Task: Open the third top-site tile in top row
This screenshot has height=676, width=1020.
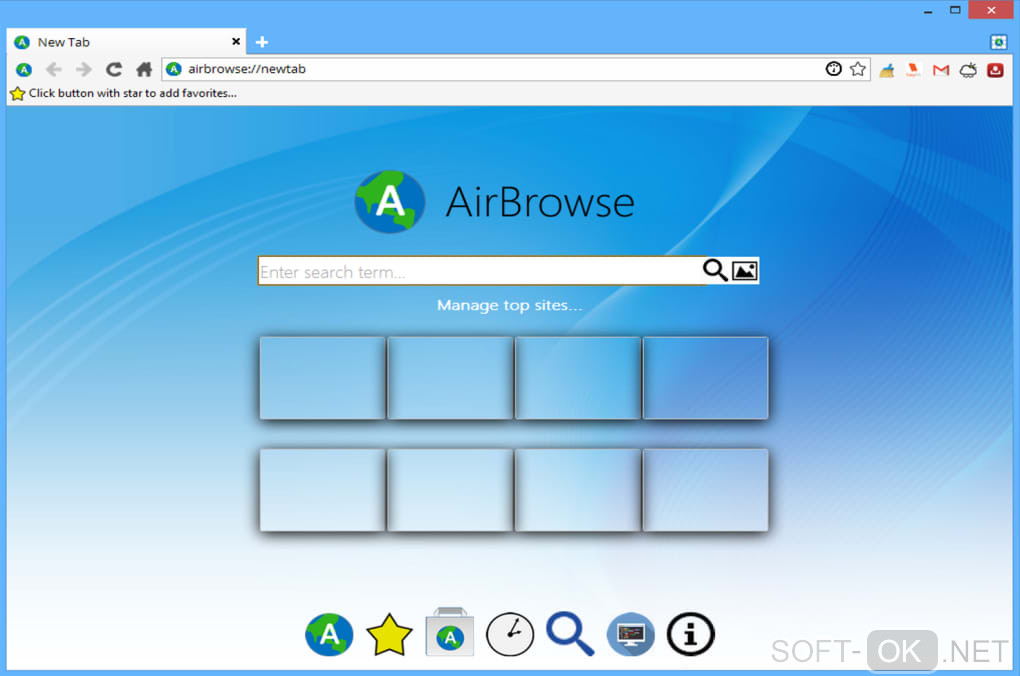Action: click(578, 378)
